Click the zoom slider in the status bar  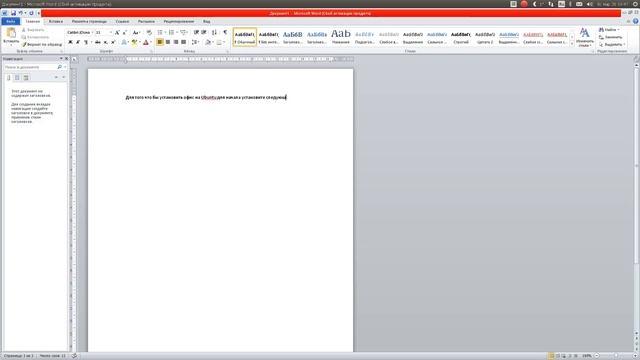[615, 356]
